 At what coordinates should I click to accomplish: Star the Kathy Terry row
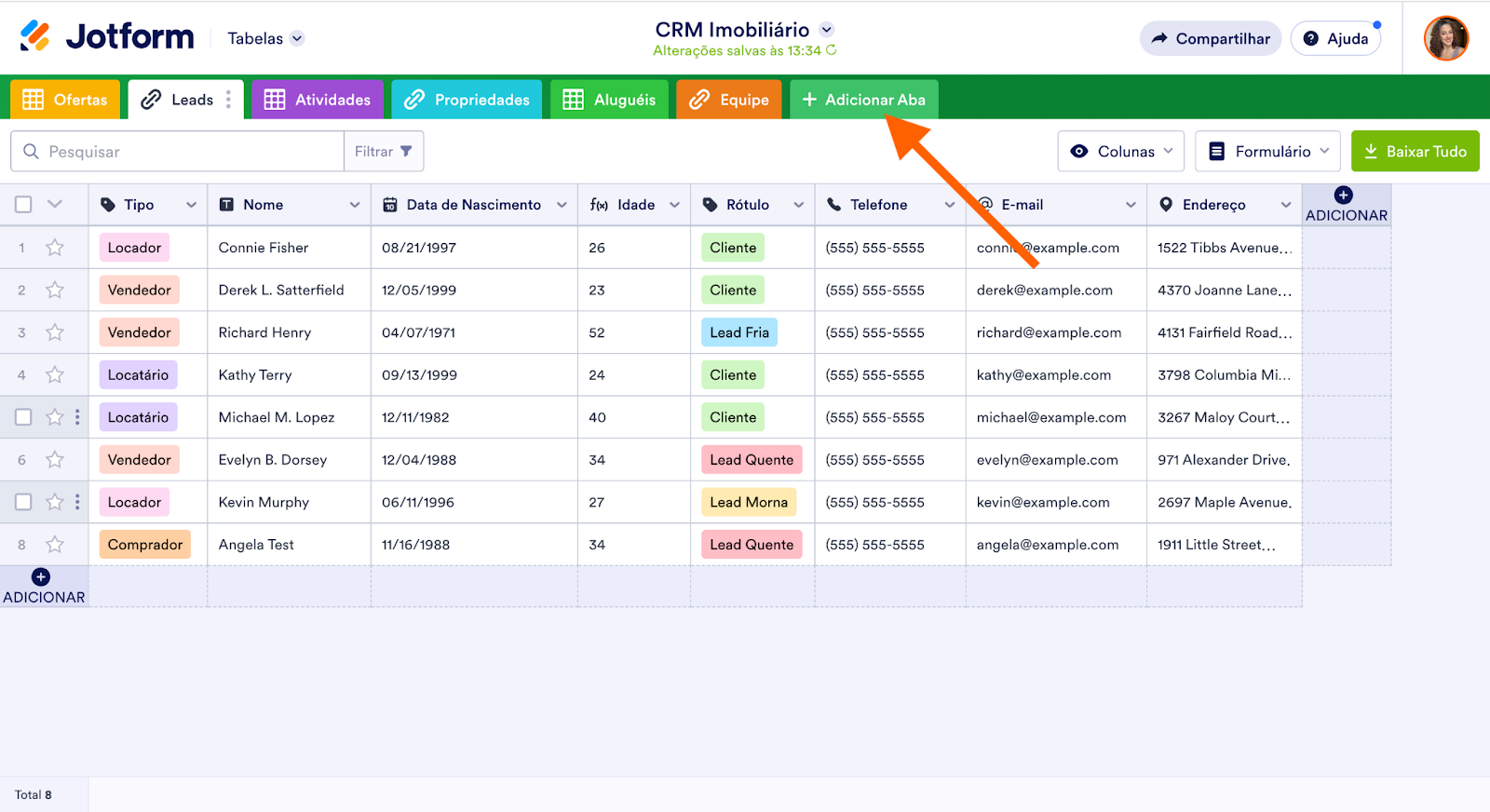point(55,375)
